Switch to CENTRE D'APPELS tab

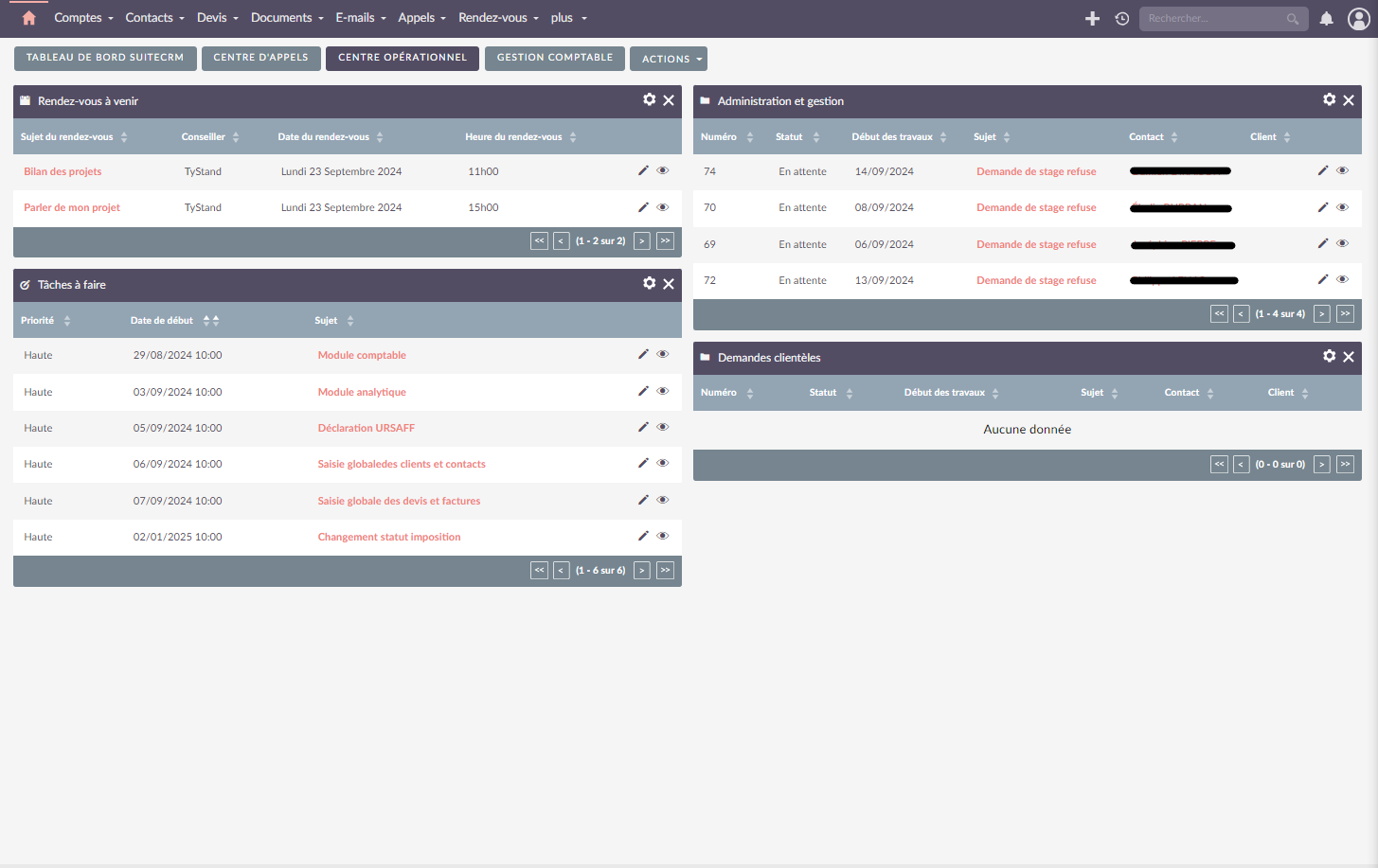pyautogui.click(x=261, y=58)
